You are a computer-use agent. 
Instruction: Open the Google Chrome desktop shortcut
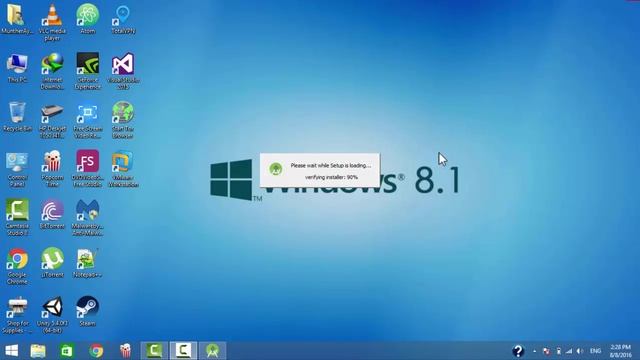tap(17, 266)
